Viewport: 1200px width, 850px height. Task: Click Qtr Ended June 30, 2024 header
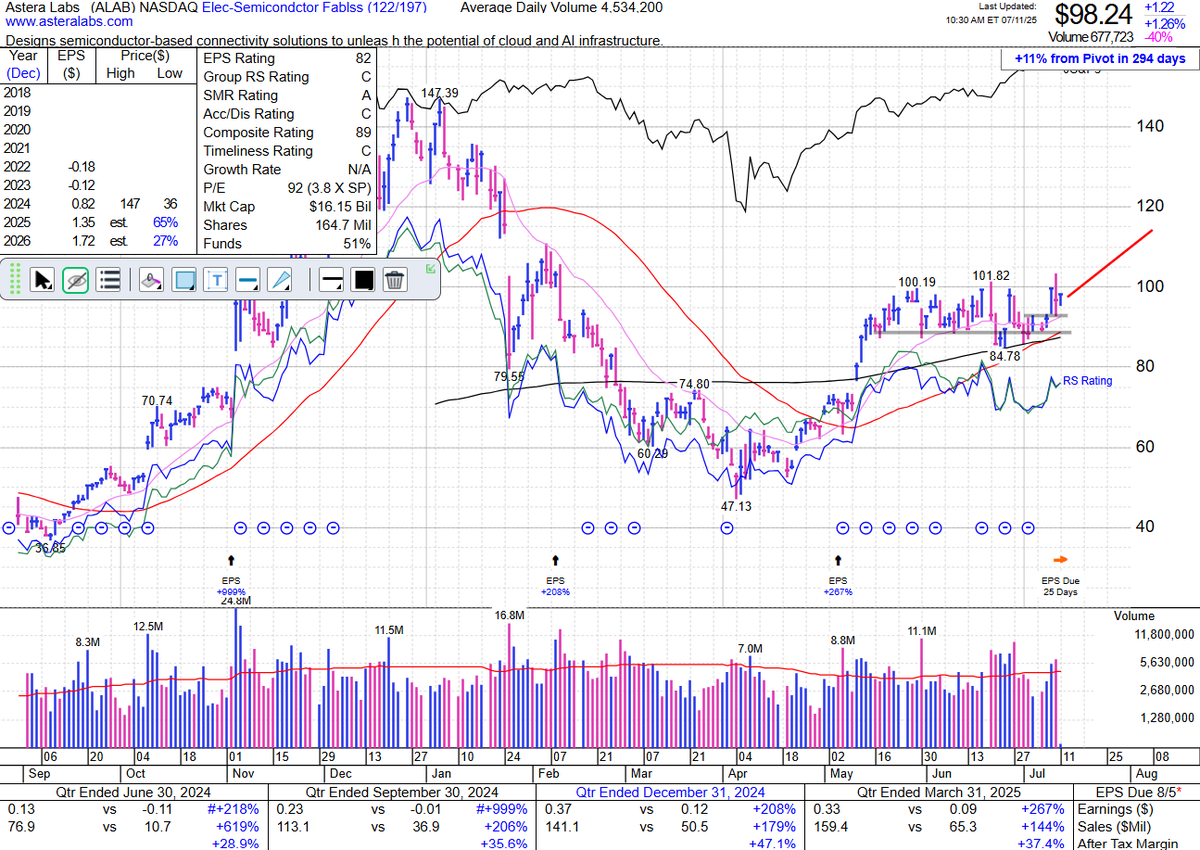135,791
